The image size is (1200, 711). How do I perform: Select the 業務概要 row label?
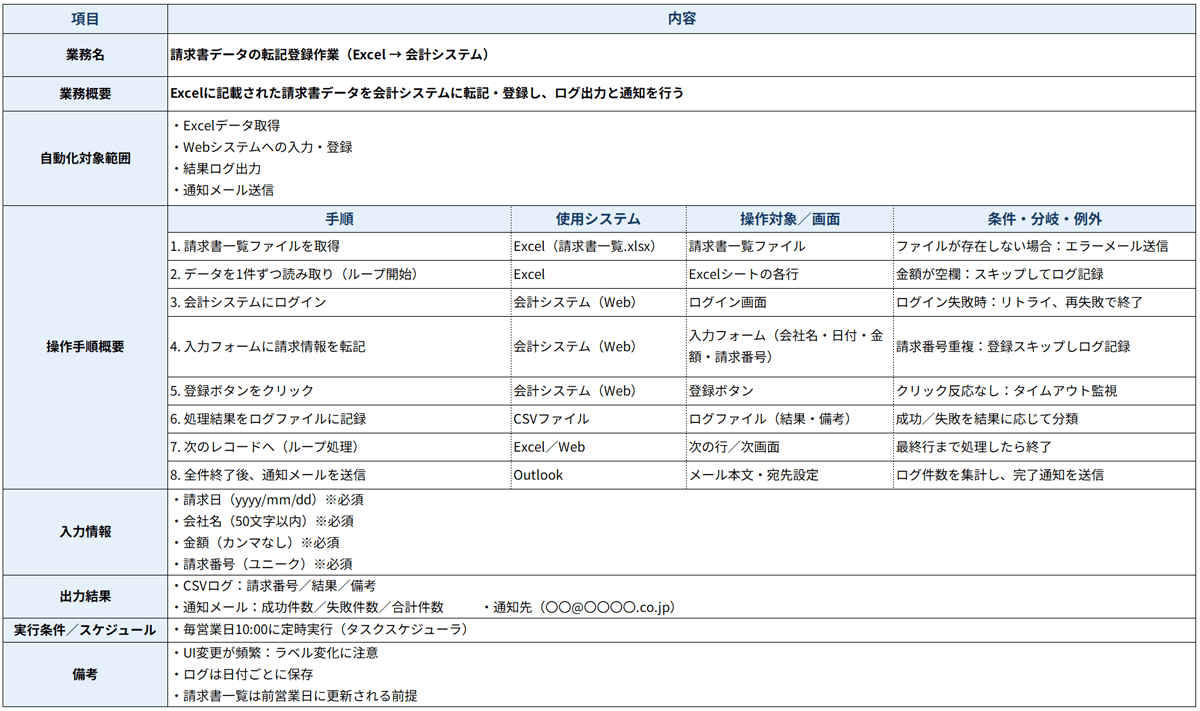point(84,94)
